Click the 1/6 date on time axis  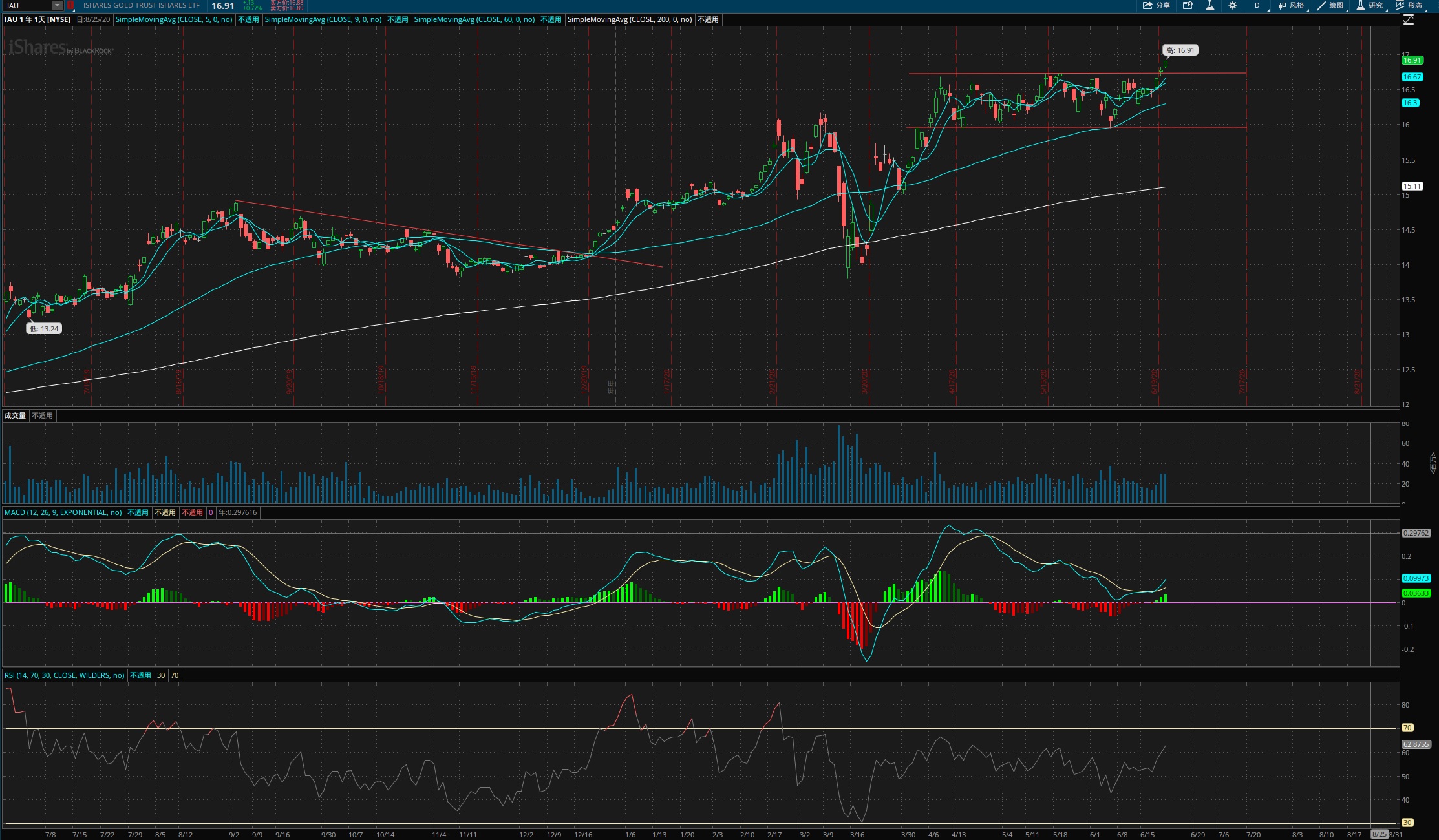630,835
